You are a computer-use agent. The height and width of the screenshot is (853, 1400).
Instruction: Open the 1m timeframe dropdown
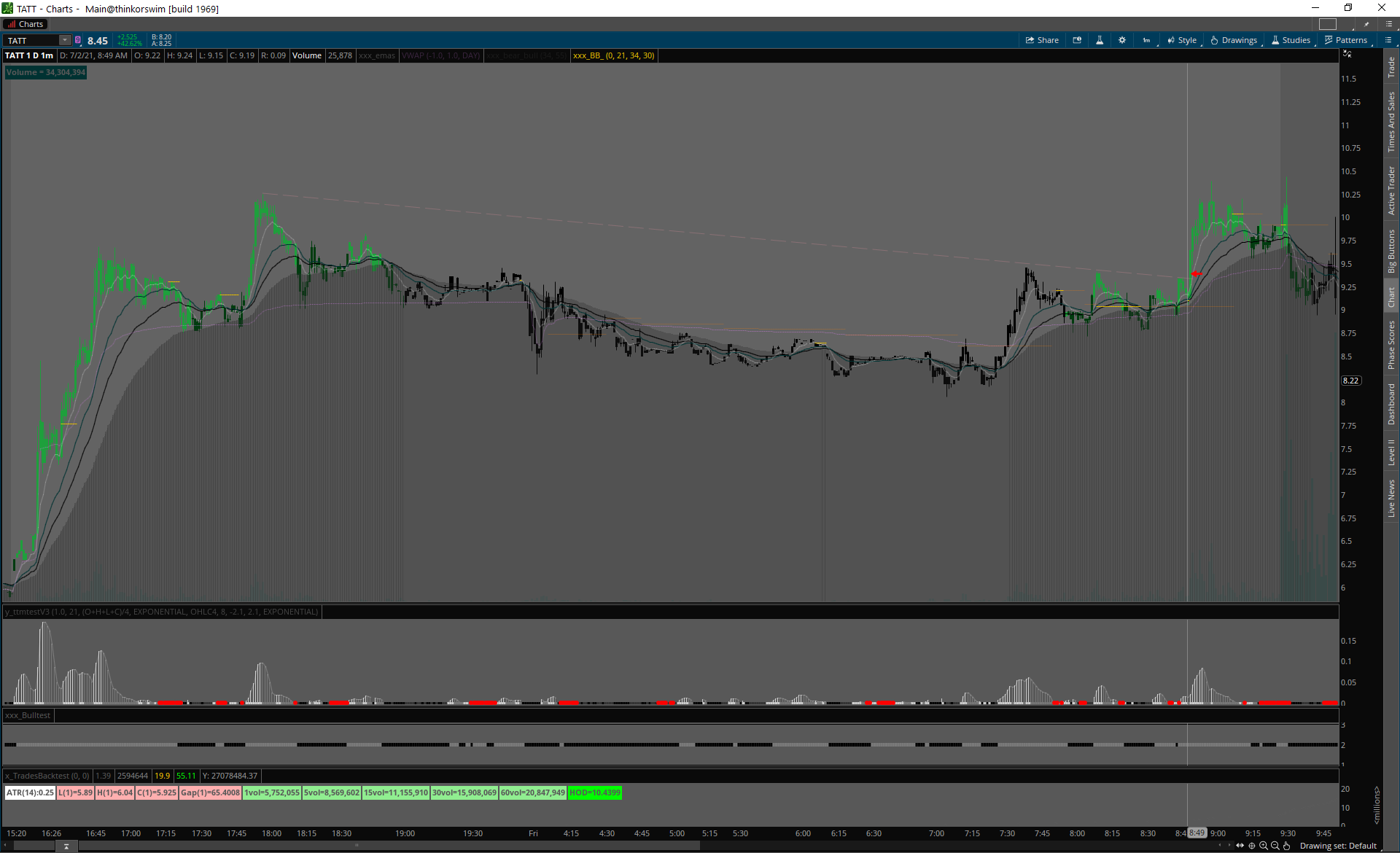(1147, 40)
